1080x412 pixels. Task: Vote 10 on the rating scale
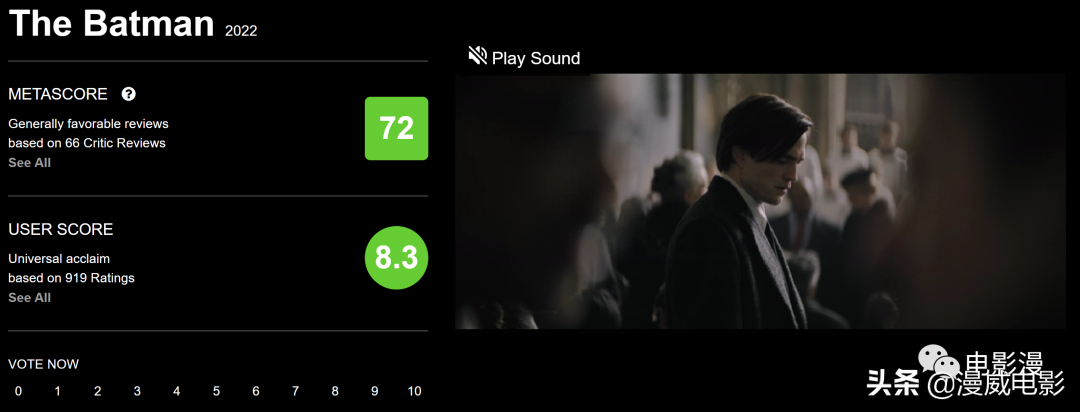[414, 391]
